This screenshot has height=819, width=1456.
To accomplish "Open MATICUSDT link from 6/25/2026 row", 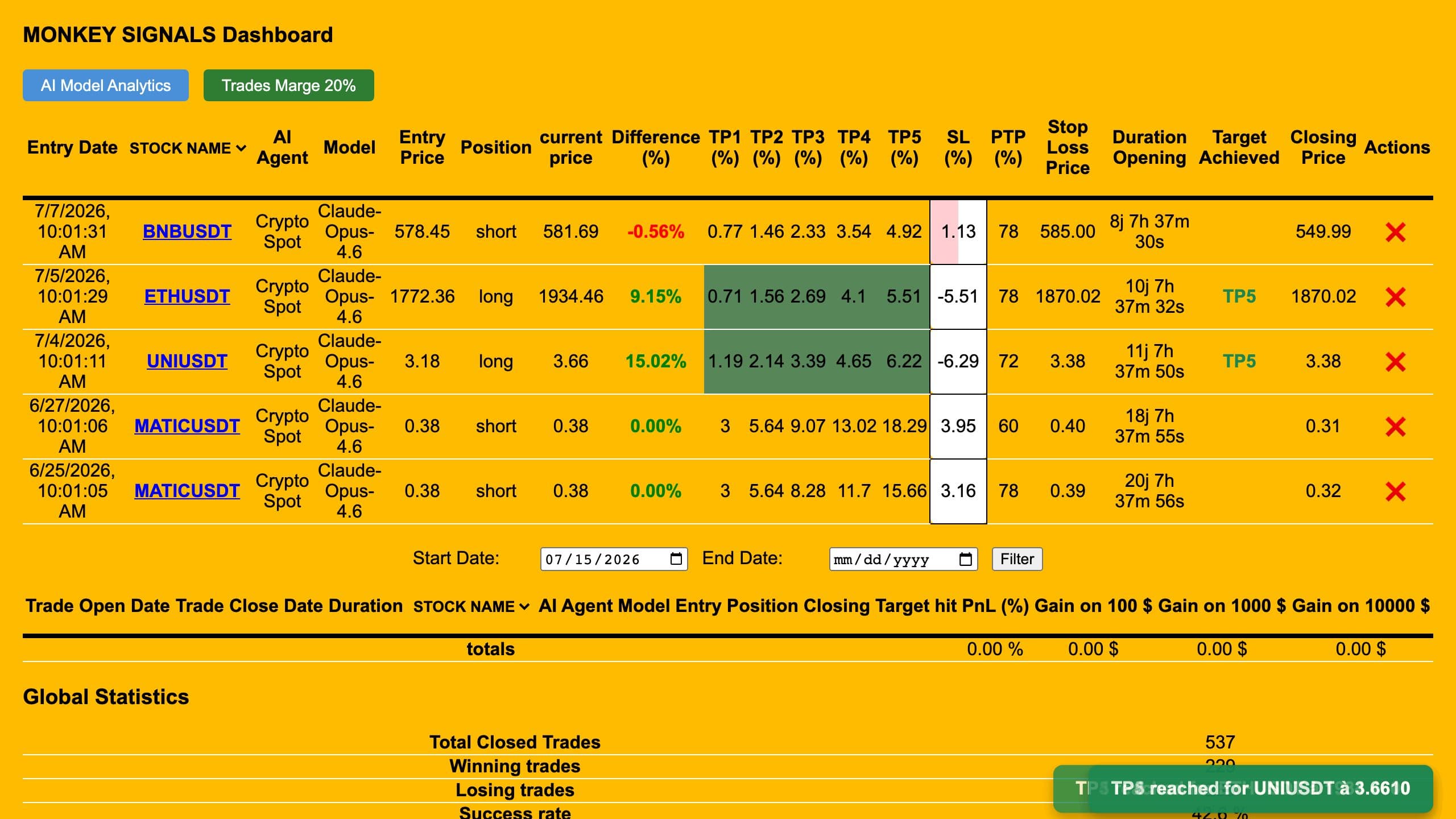I will [187, 491].
